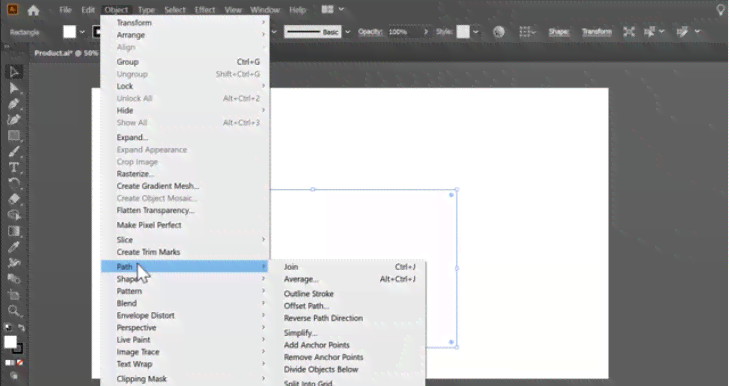The image size is (729, 386).
Task: Click the Arrange Documents grid icon
Action: point(328,9)
